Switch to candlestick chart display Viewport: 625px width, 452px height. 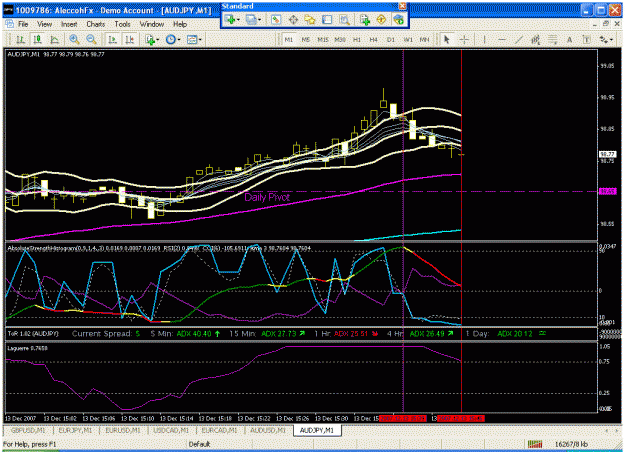(x=37, y=39)
